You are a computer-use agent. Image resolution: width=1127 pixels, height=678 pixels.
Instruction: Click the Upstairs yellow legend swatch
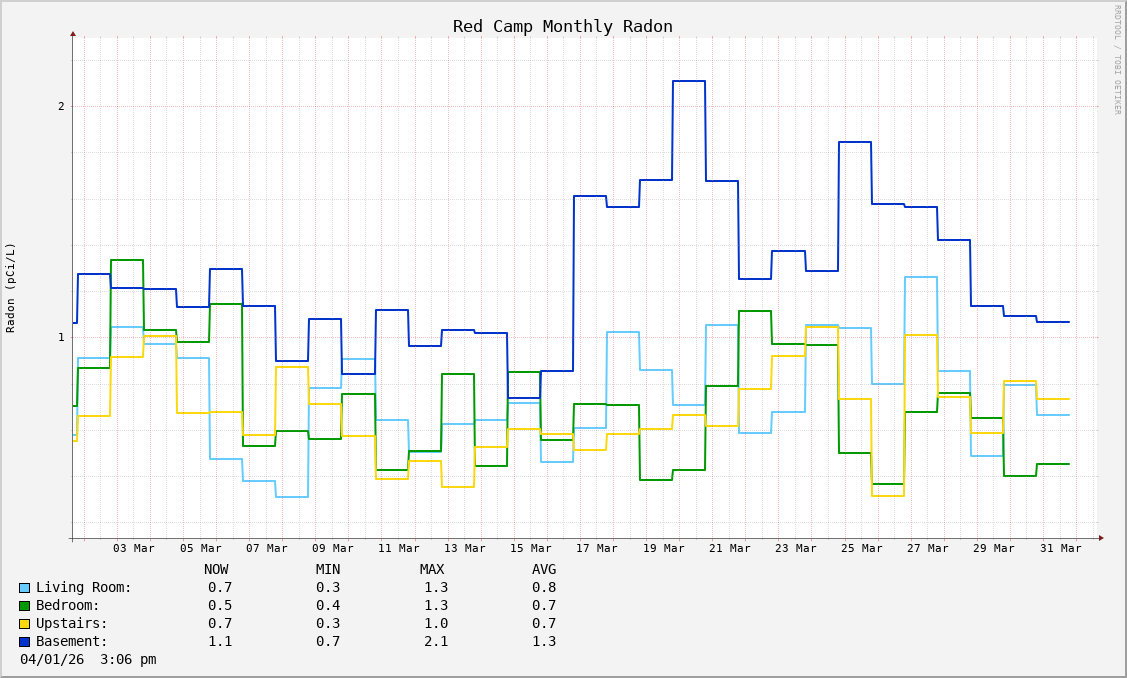tap(24, 624)
